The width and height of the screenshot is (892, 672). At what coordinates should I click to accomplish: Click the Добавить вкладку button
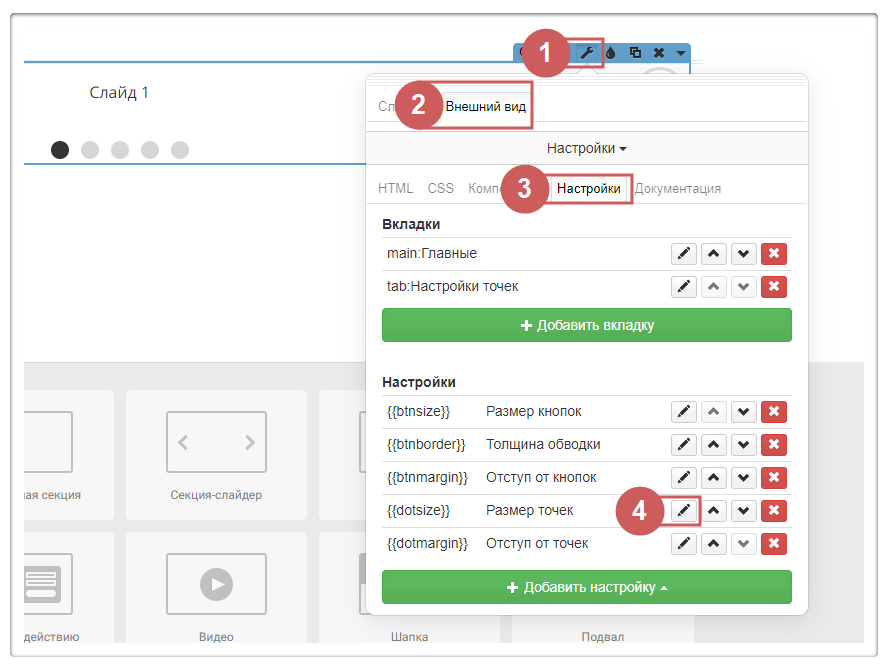click(x=587, y=325)
